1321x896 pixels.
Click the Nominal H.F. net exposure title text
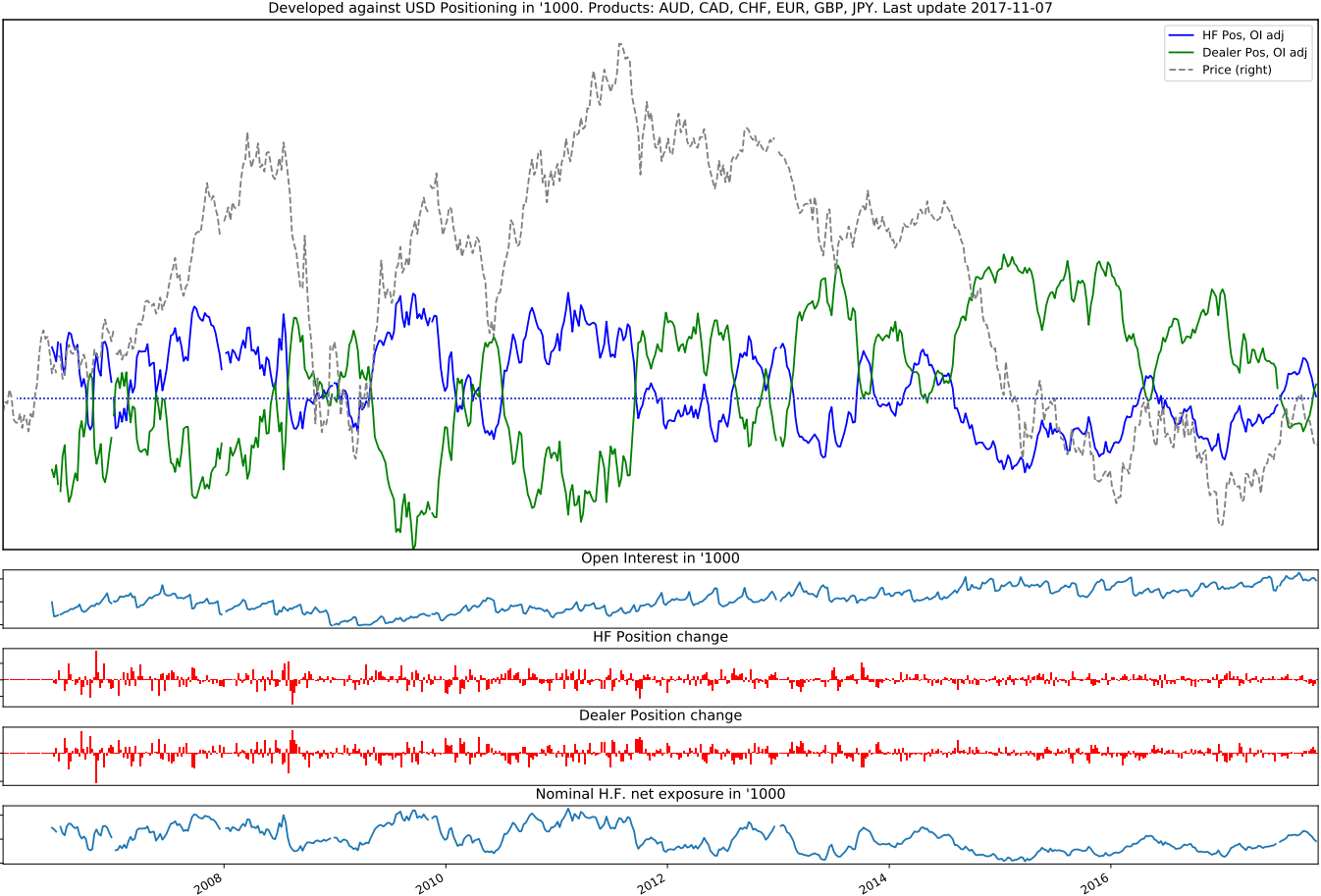point(660,795)
